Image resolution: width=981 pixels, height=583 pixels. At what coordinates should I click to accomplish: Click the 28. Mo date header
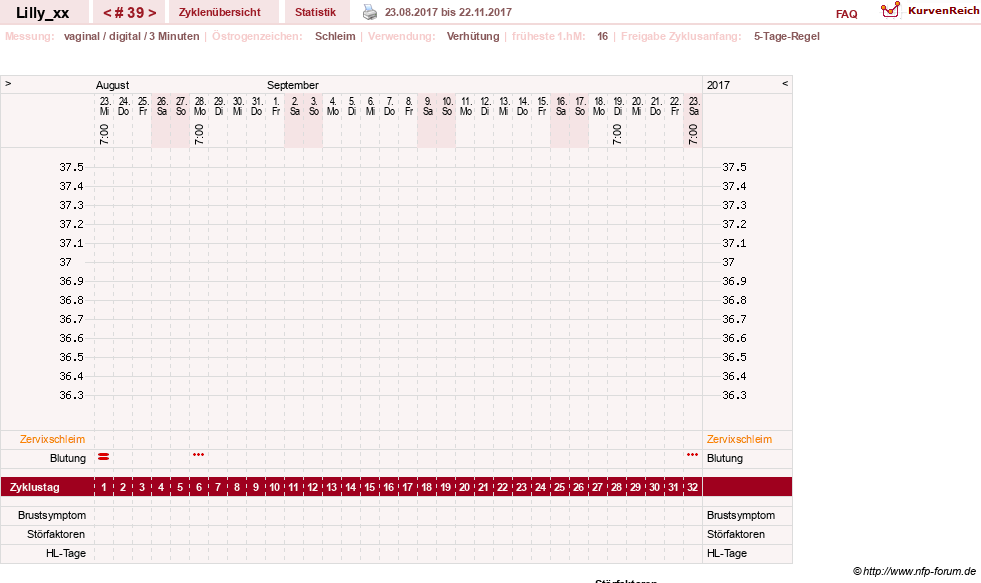pos(200,106)
